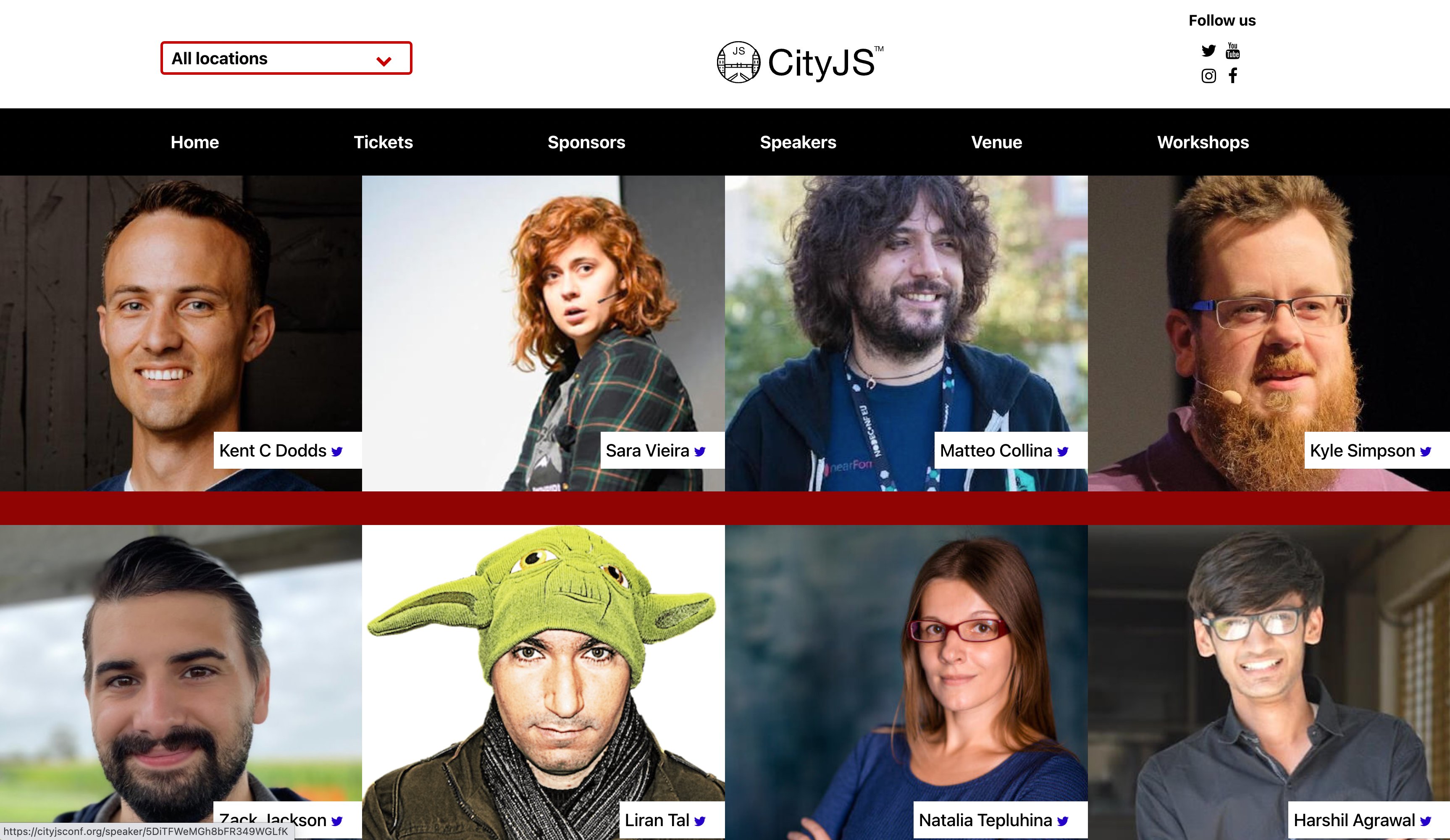
Task: Open CityJS Twitter page icon
Action: [x=1208, y=51]
